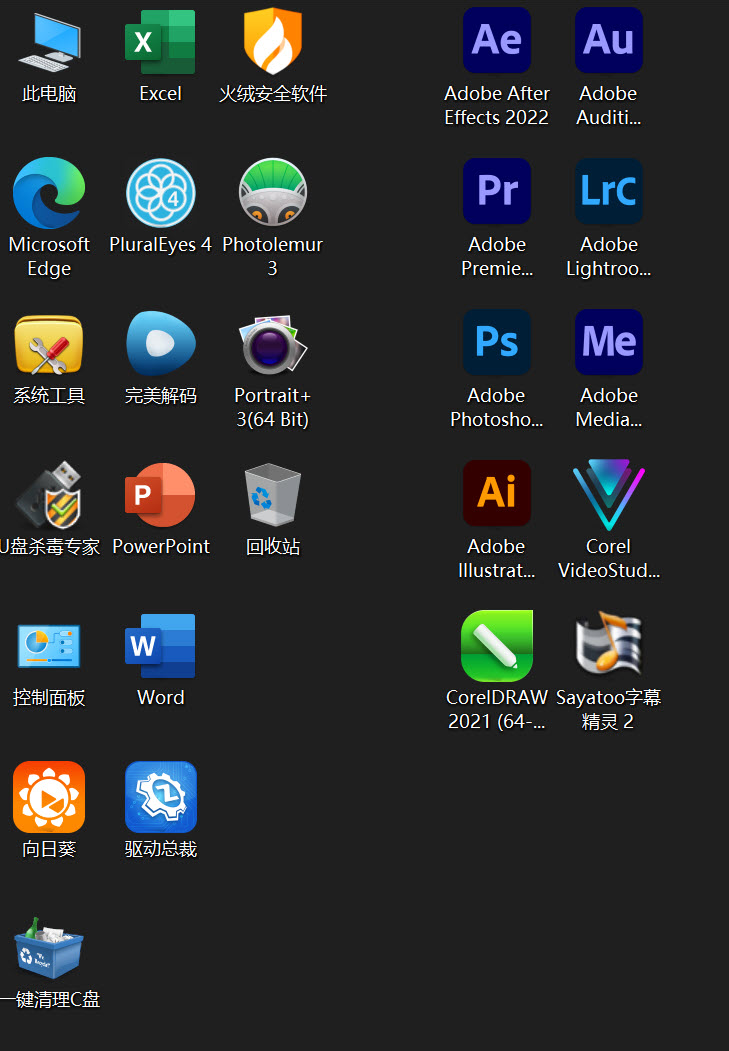Click the Adobe Audition icon
729x1051 pixels.
pyautogui.click(x=608, y=40)
